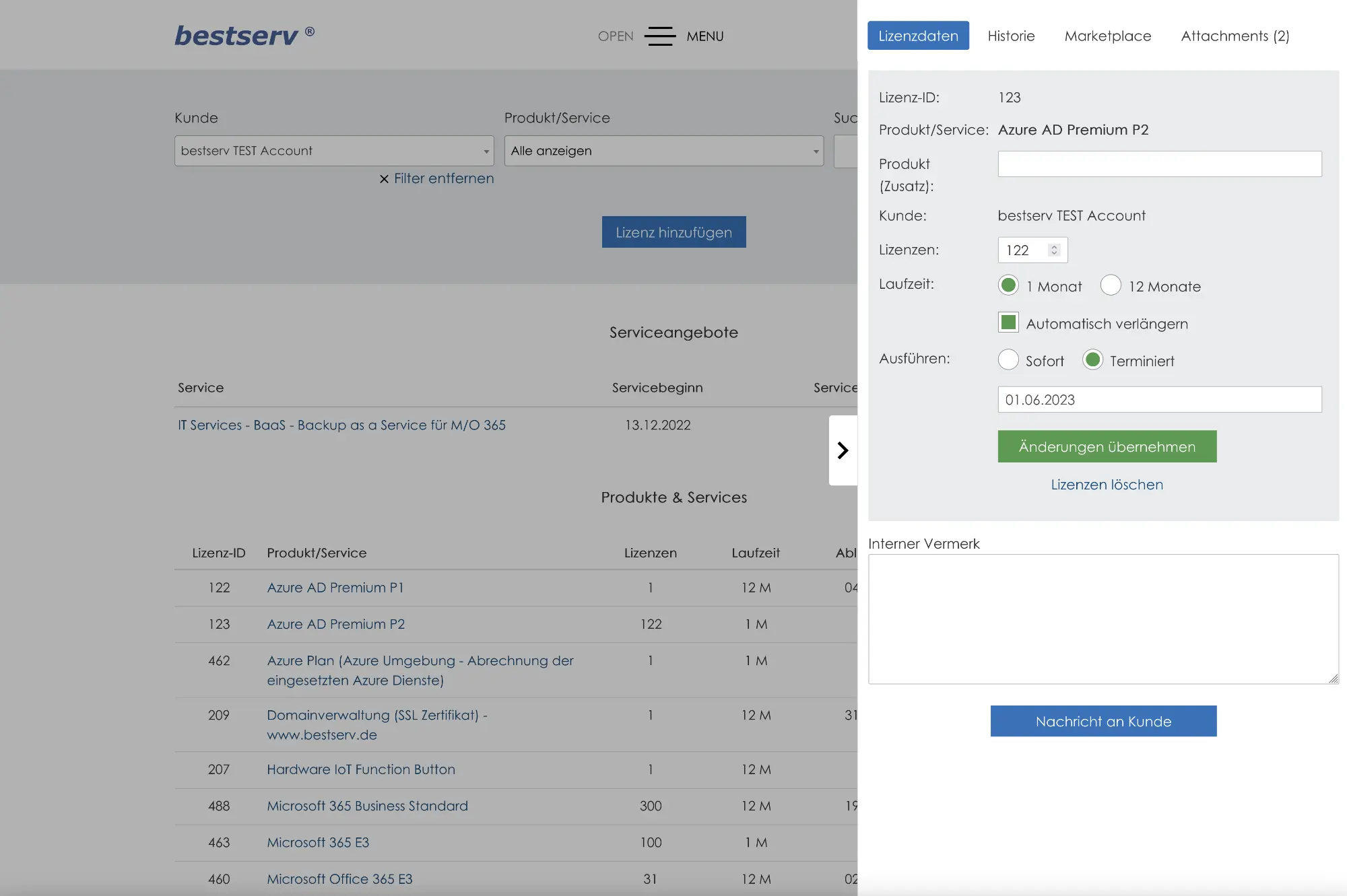This screenshot has width=1347, height=896.
Task: Click into Interner Vermerk text area
Action: pyautogui.click(x=1103, y=619)
